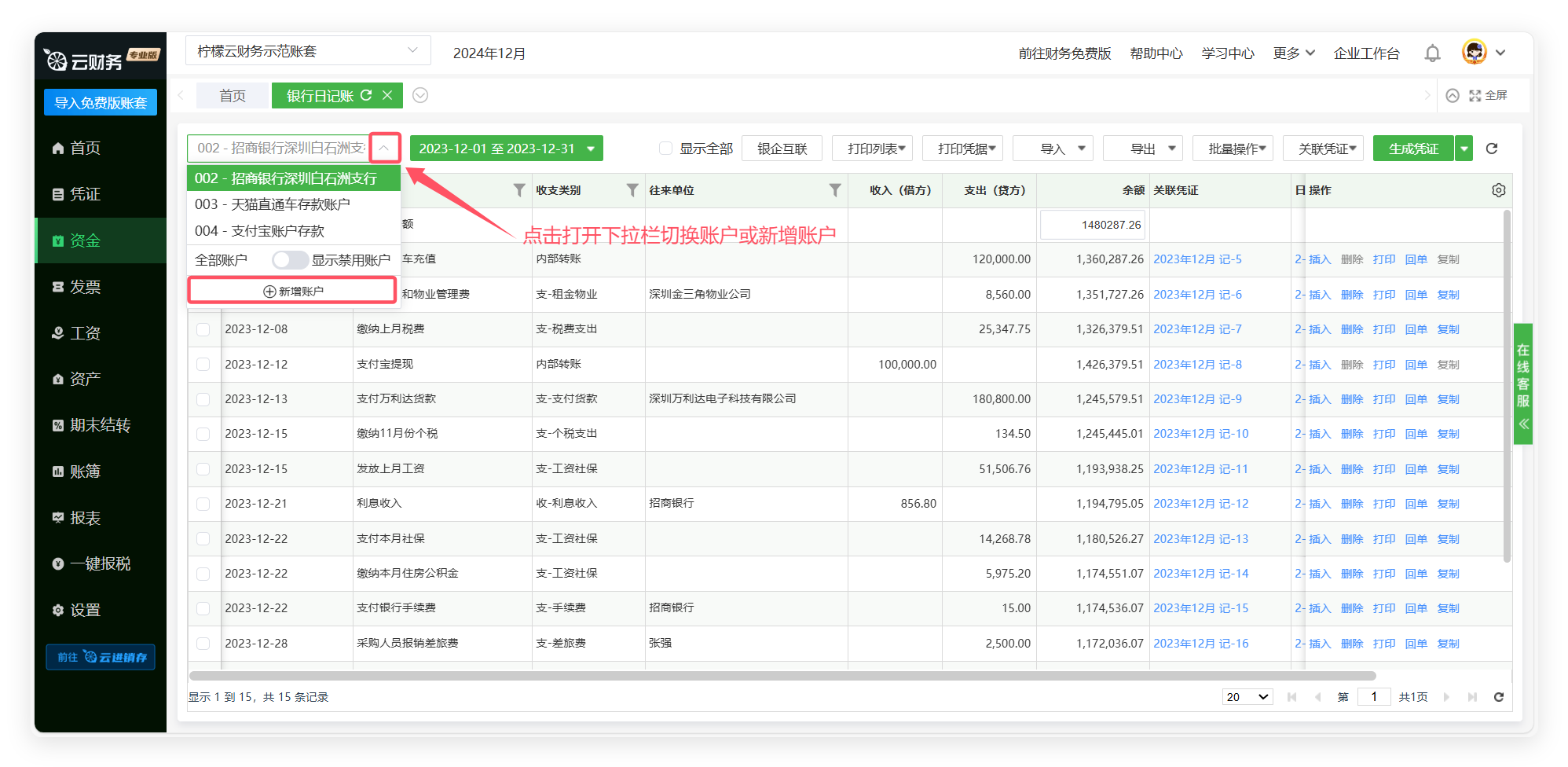The image size is (1568, 767).
Task: Click the pagination refresh icon at bottom
Action: pyautogui.click(x=1498, y=697)
